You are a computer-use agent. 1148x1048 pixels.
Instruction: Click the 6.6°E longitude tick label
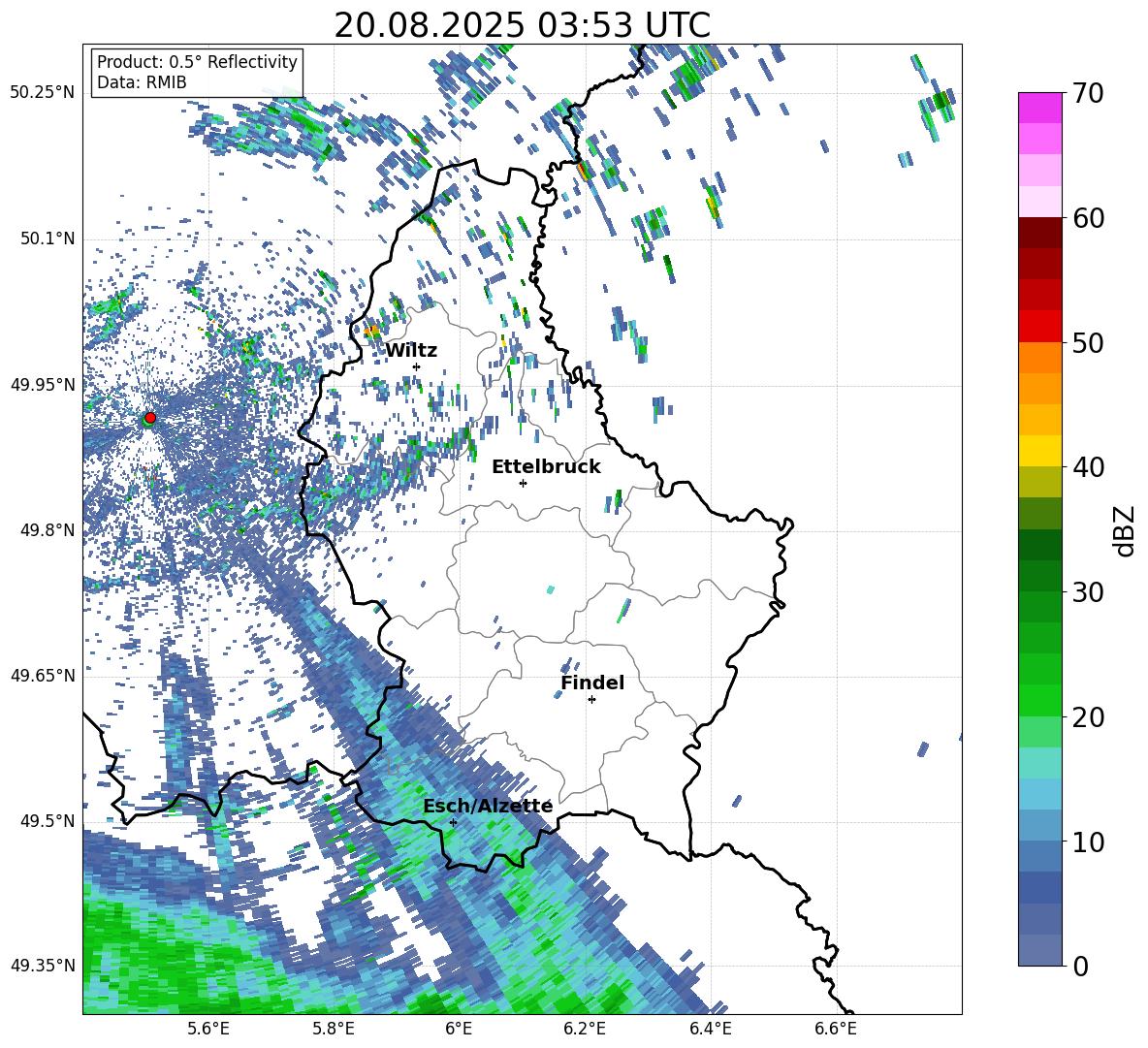836,1029
